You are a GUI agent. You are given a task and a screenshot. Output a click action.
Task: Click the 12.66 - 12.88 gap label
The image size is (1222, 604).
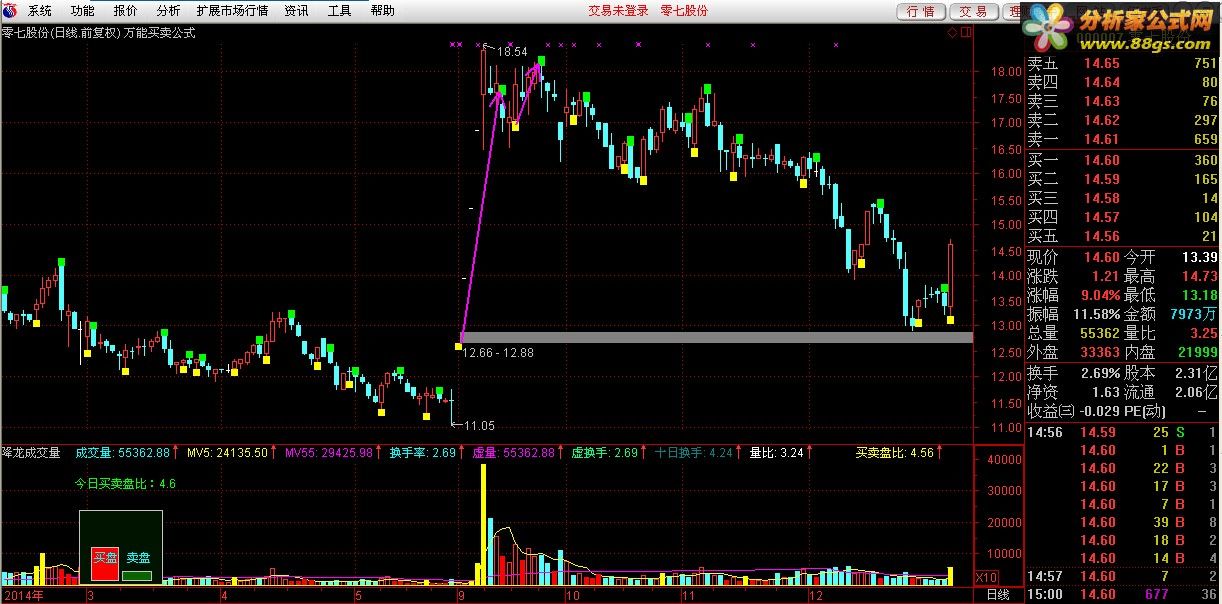click(x=499, y=352)
